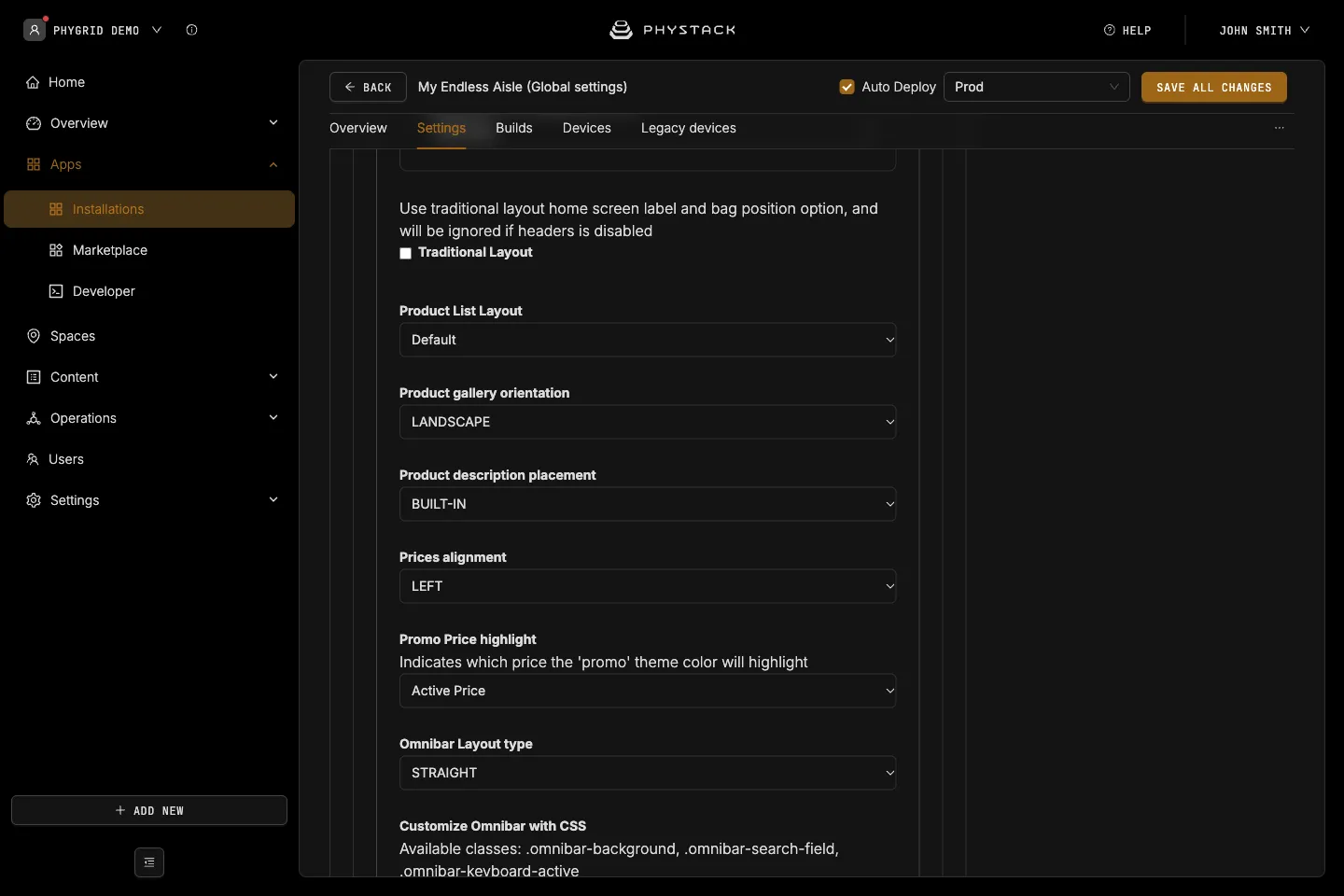Open the Help link
Viewport: 1344px width, 896px height.
[x=1127, y=30]
